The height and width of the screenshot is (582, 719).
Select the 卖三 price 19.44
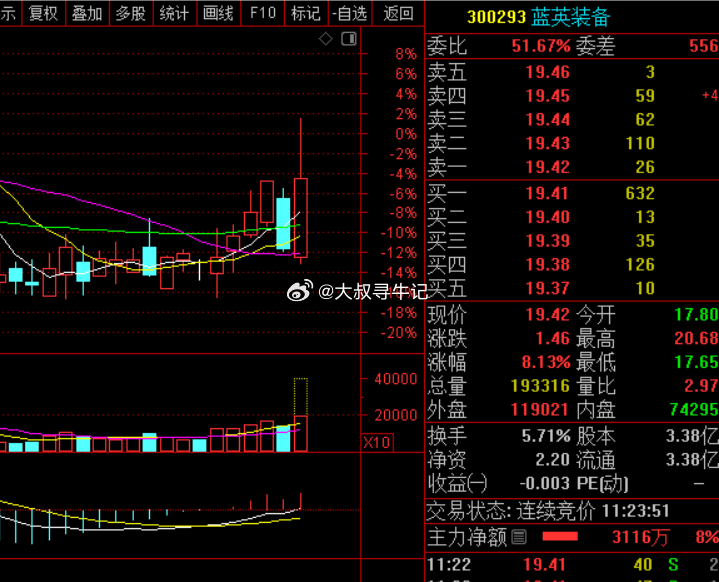[547, 120]
